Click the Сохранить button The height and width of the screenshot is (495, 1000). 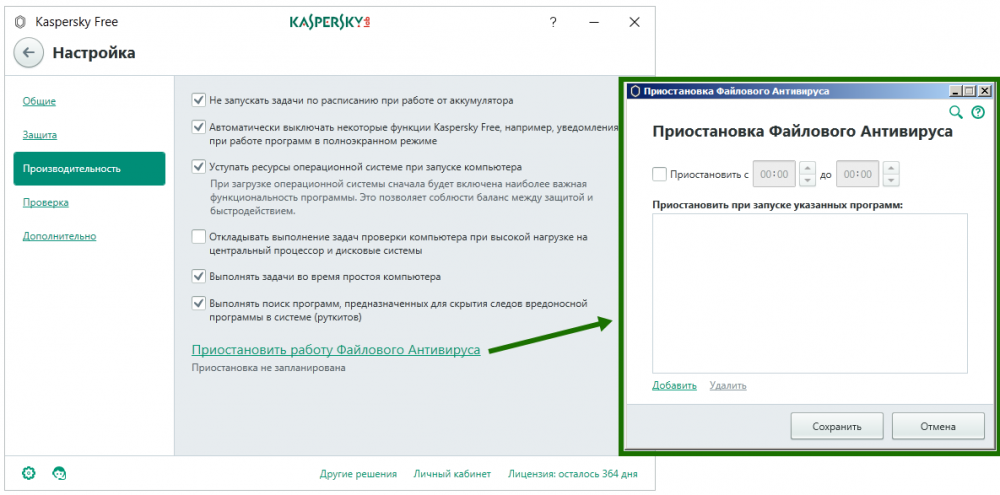tap(837, 426)
